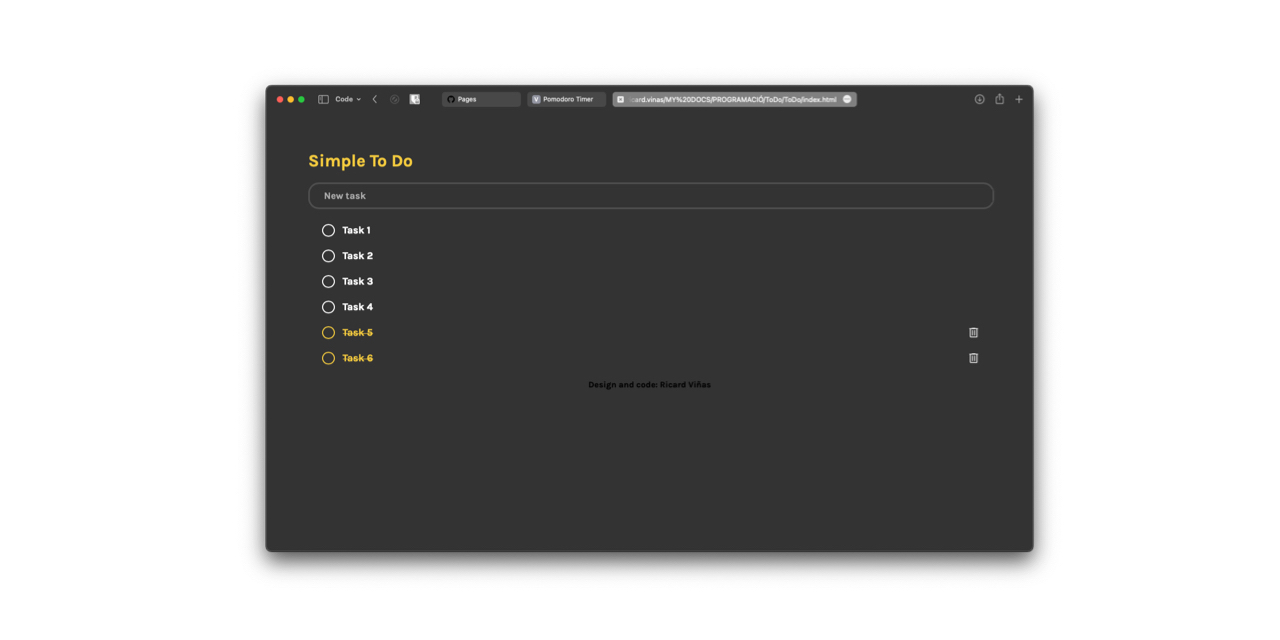Screen dimensions: 1280x640
Task: Click the Design and code: Ricard Viñas credit
Action: (x=650, y=383)
